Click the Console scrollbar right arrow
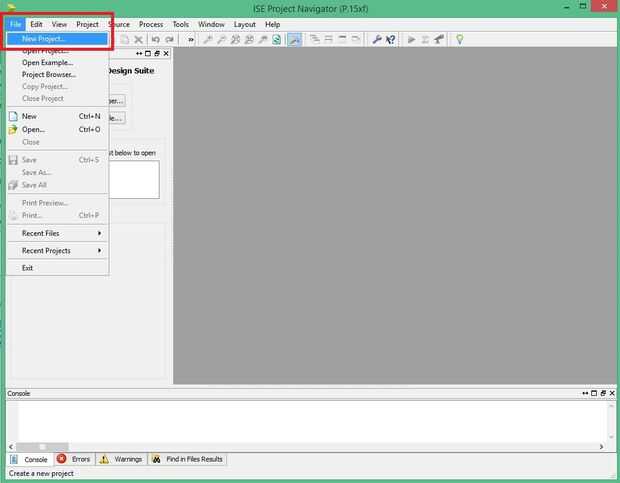The image size is (620, 483). pyautogui.click(x=601, y=447)
